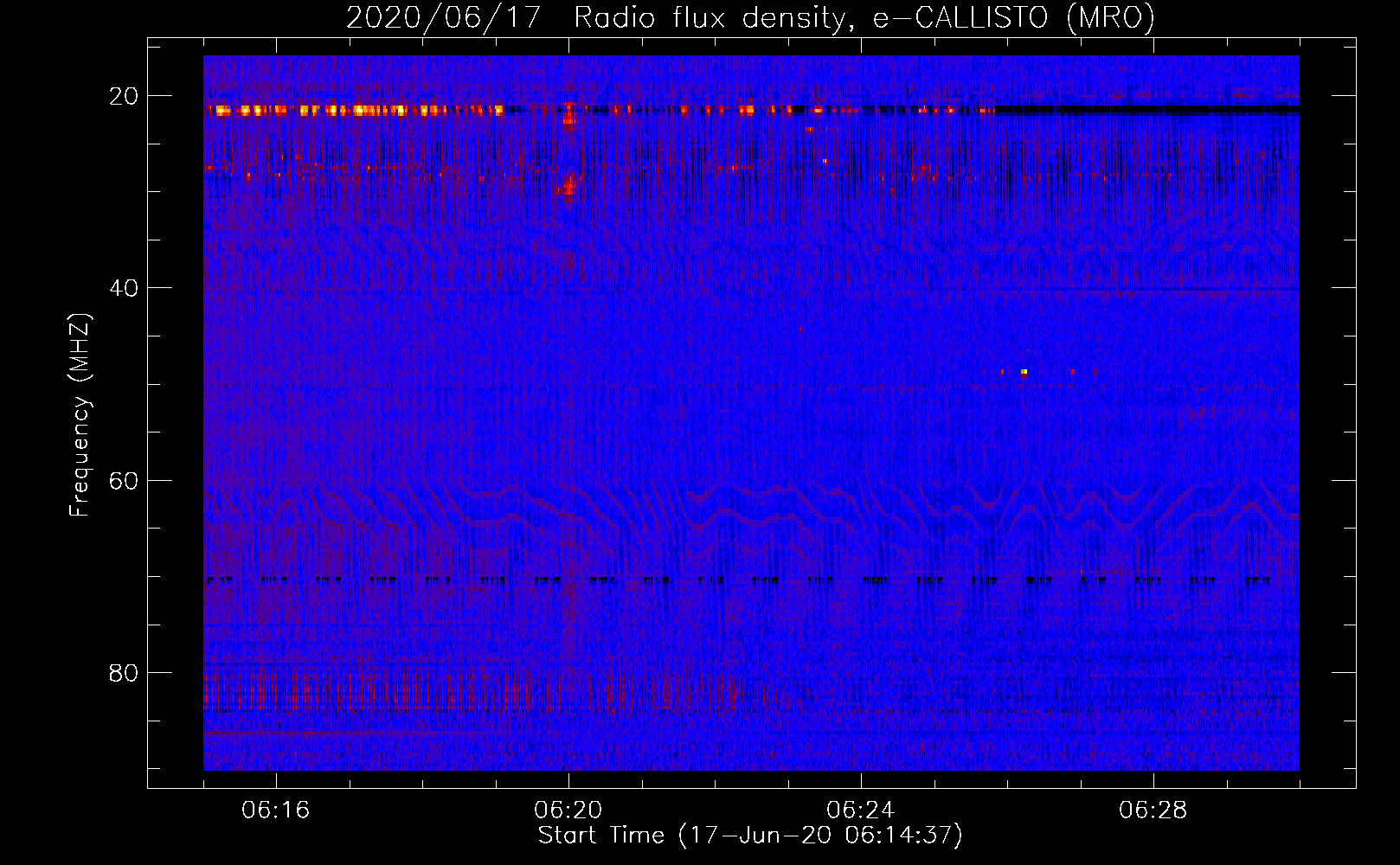Click the 80 MHz frequency tick label
Viewport: 1400px width, 865px height.
[x=124, y=673]
